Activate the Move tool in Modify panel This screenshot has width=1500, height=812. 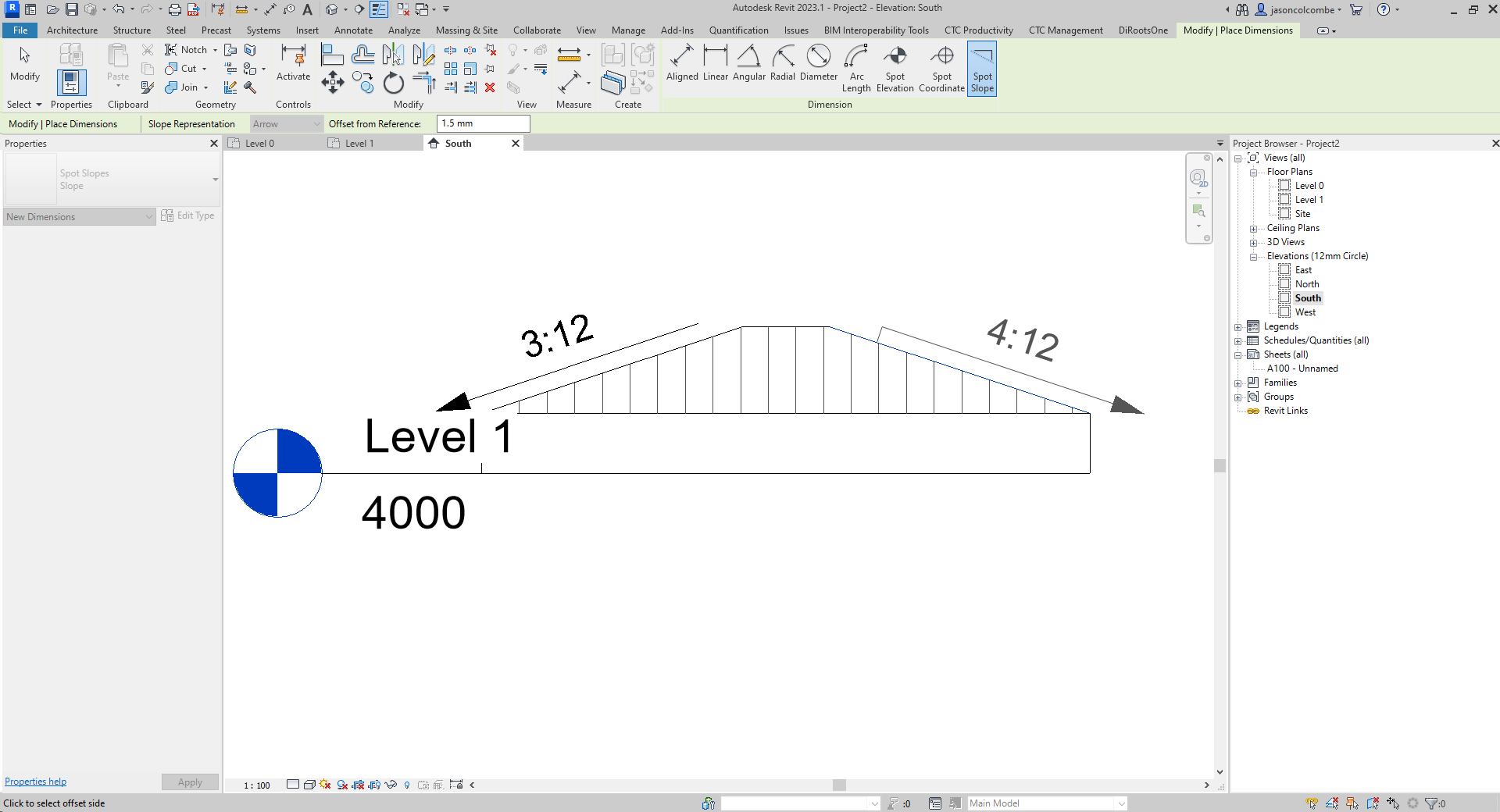(x=332, y=81)
